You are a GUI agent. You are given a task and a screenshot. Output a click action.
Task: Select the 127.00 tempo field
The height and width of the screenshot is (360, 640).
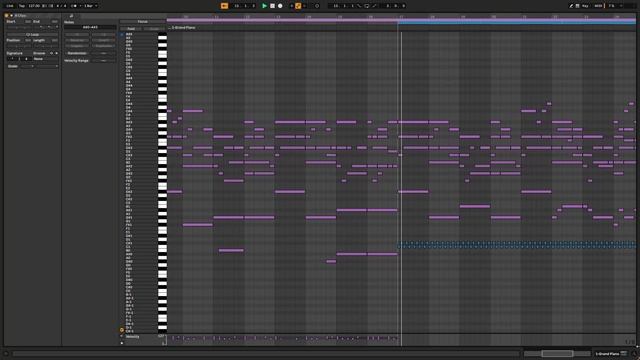(34, 6)
